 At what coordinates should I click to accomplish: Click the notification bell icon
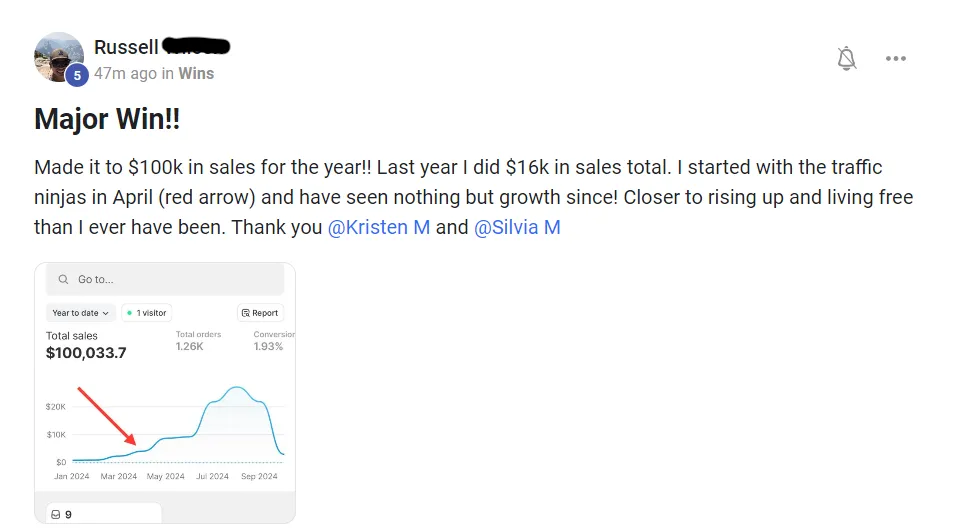point(846,59)
